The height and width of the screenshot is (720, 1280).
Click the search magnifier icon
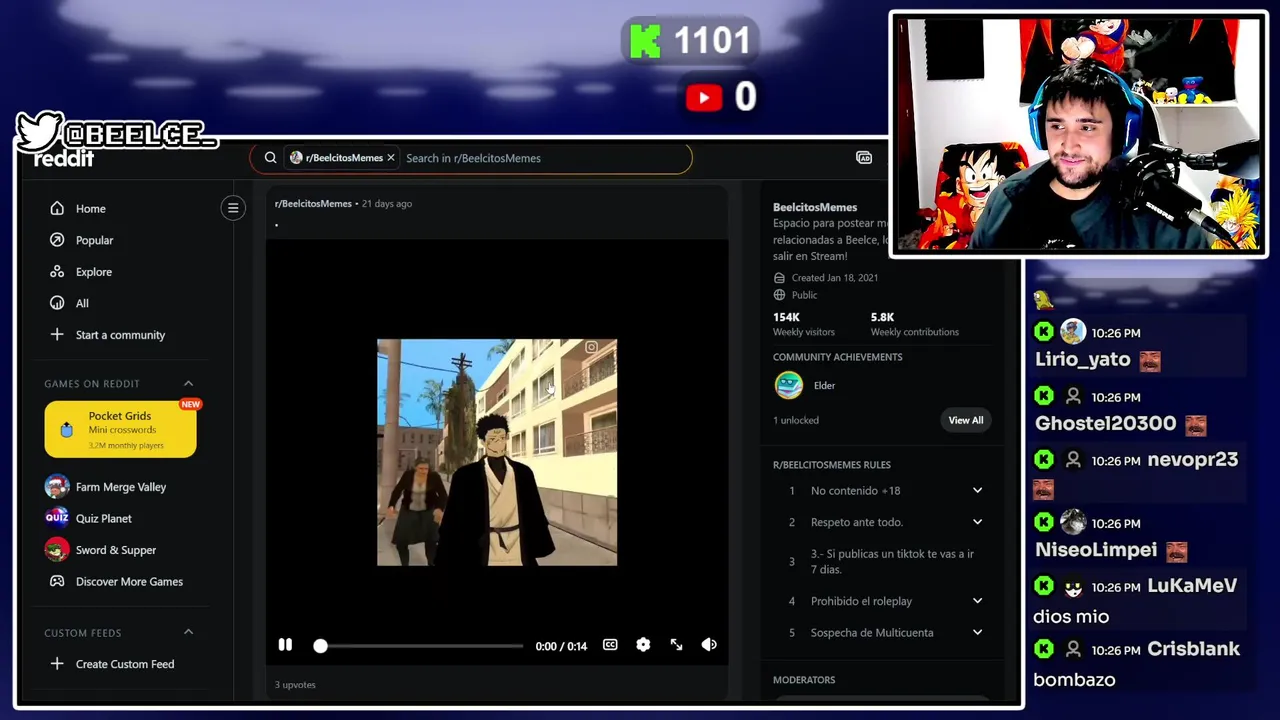pyautogui.click(x=270, y=158)
